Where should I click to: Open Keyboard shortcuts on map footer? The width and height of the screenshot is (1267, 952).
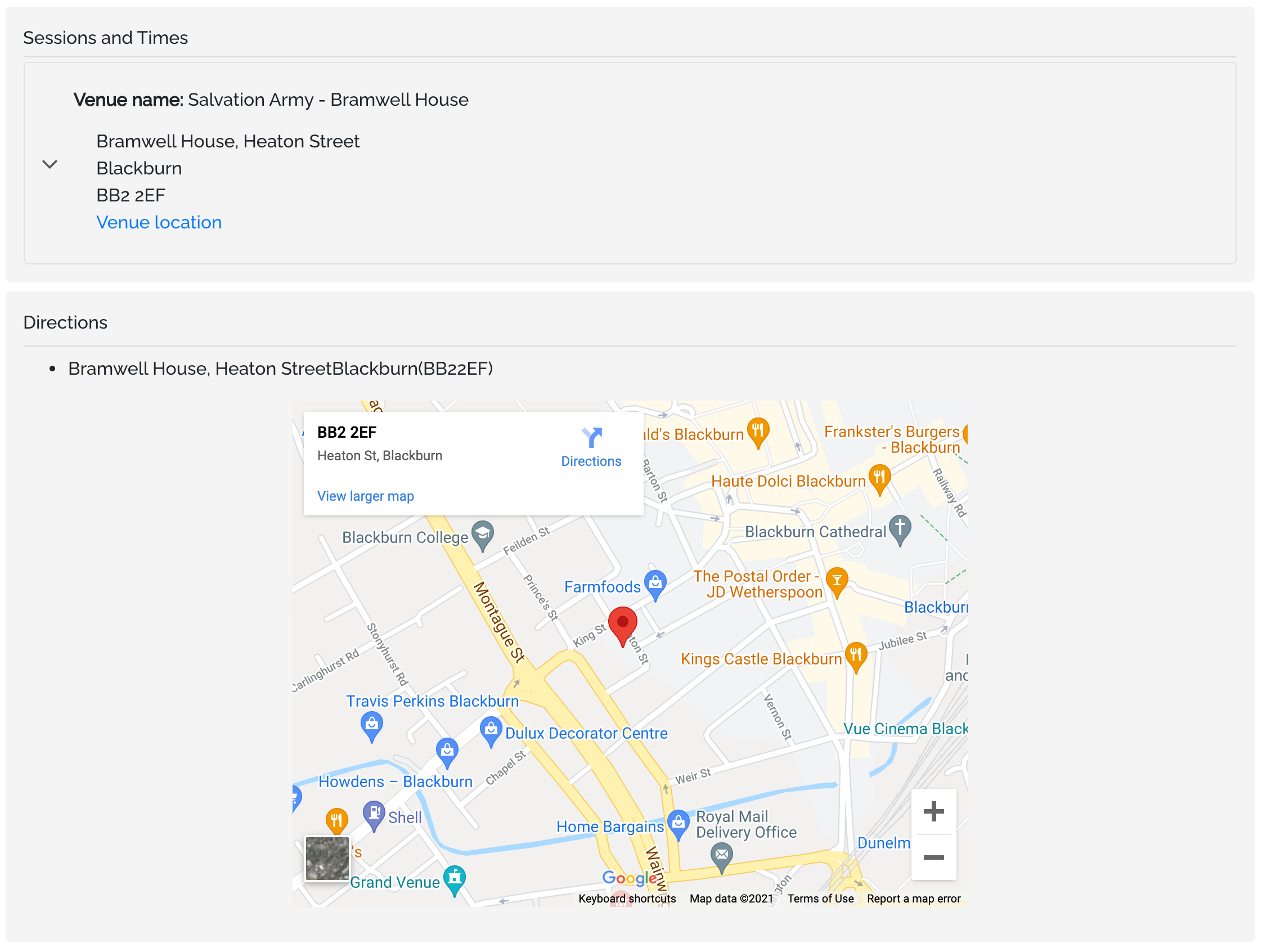(627, 898)
